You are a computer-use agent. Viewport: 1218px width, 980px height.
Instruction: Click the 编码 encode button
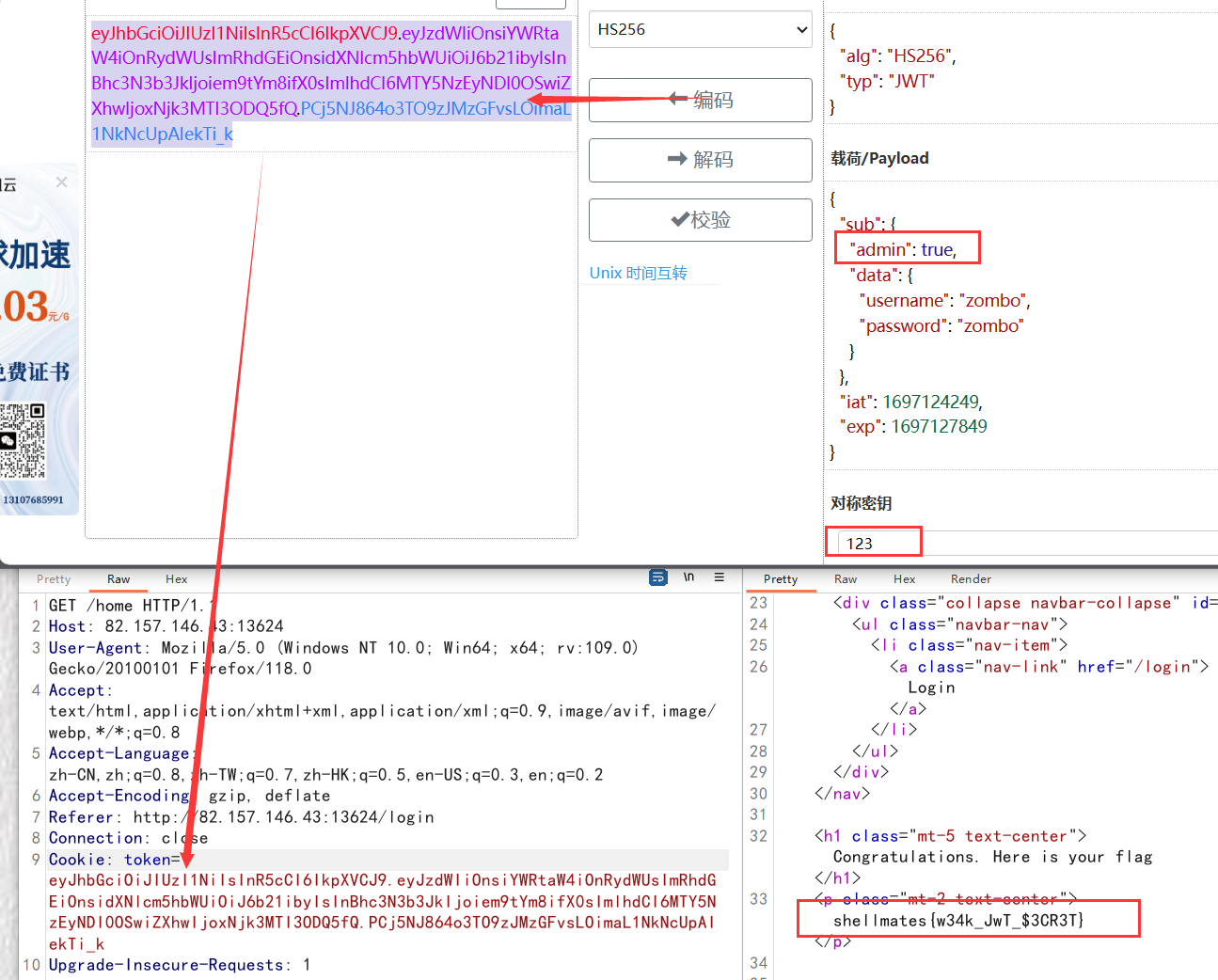coord(701,100)
